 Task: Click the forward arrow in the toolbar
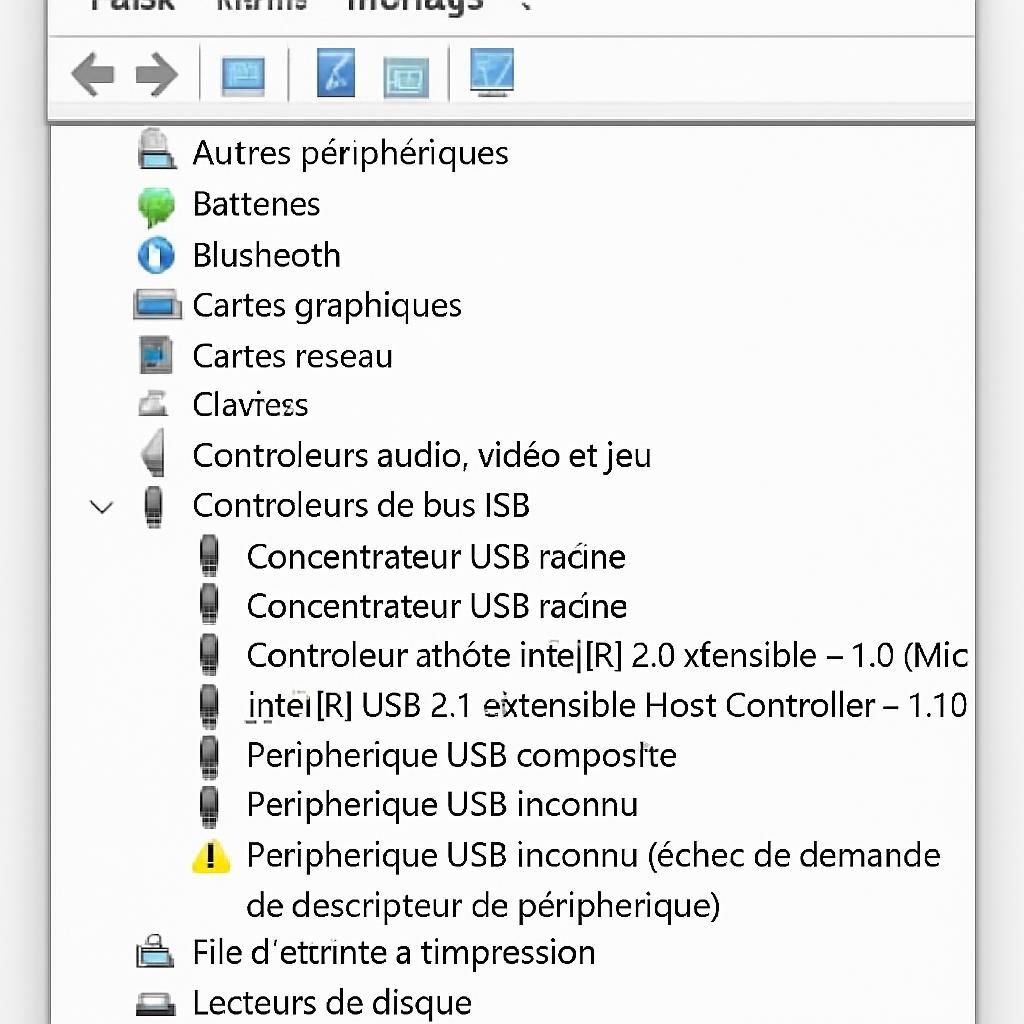tap(156, 75)
